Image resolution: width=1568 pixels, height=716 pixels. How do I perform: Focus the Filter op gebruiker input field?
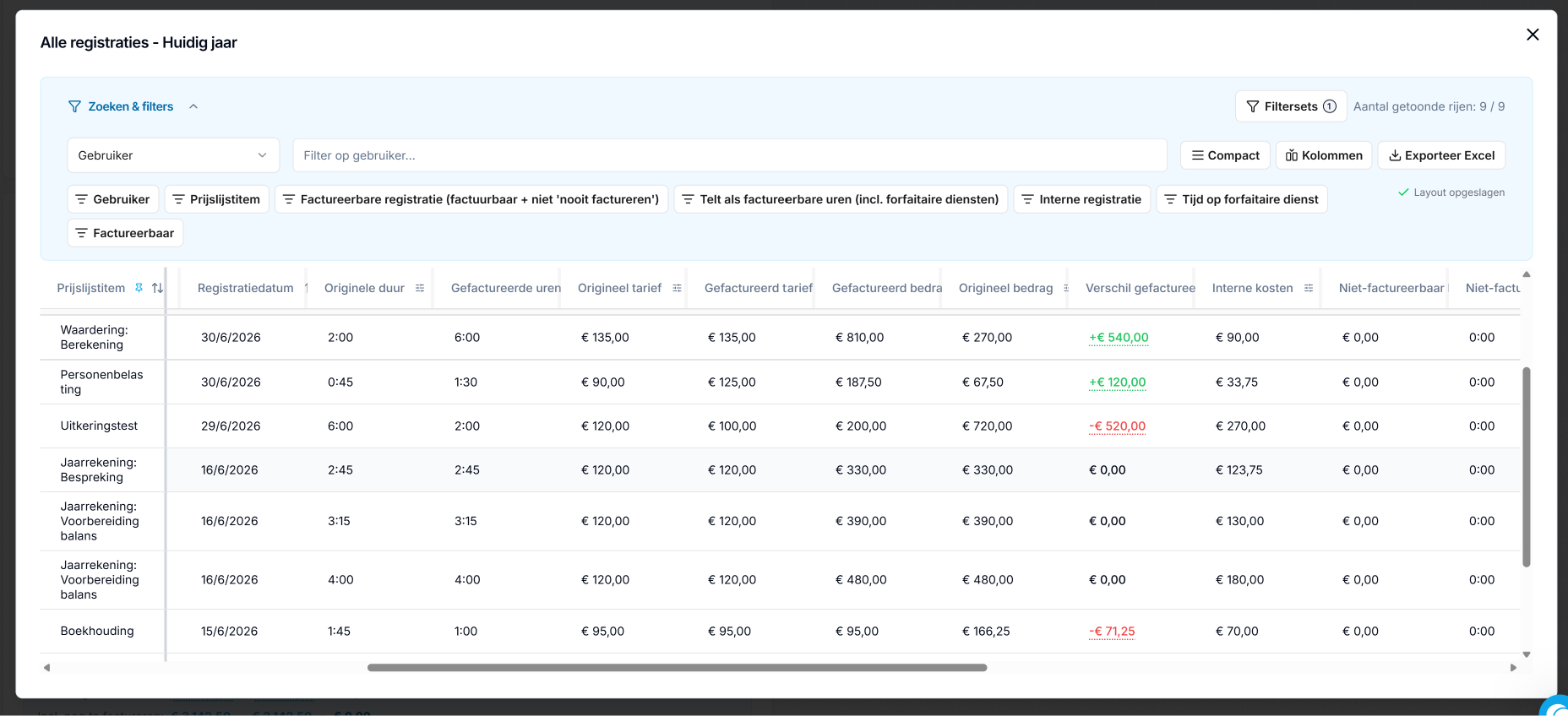point(730,155)
